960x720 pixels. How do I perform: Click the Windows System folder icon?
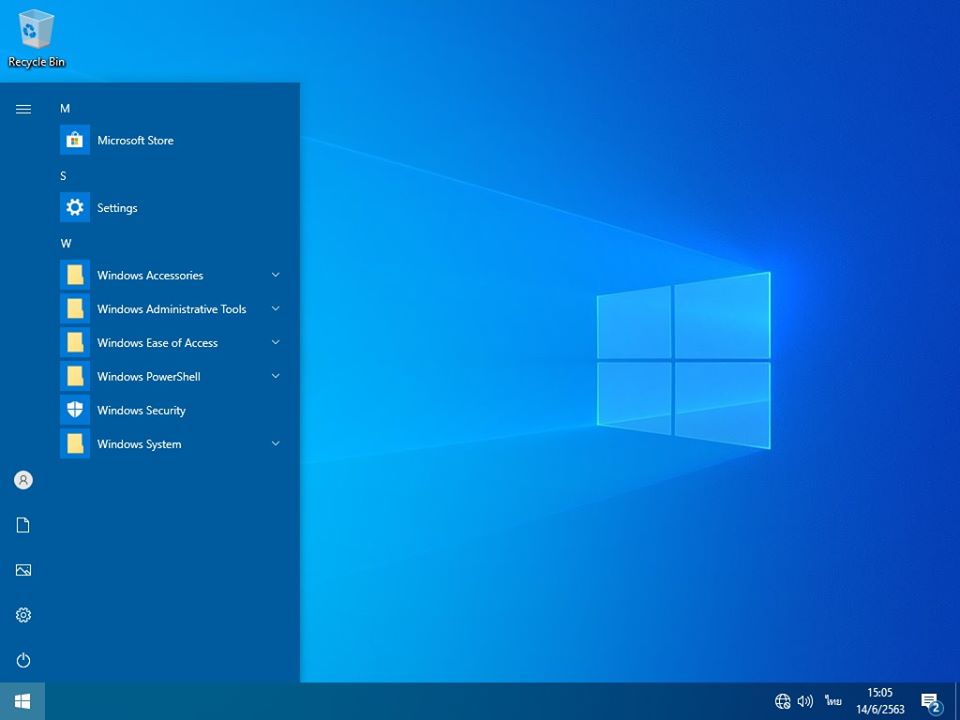tap(75, 443)
